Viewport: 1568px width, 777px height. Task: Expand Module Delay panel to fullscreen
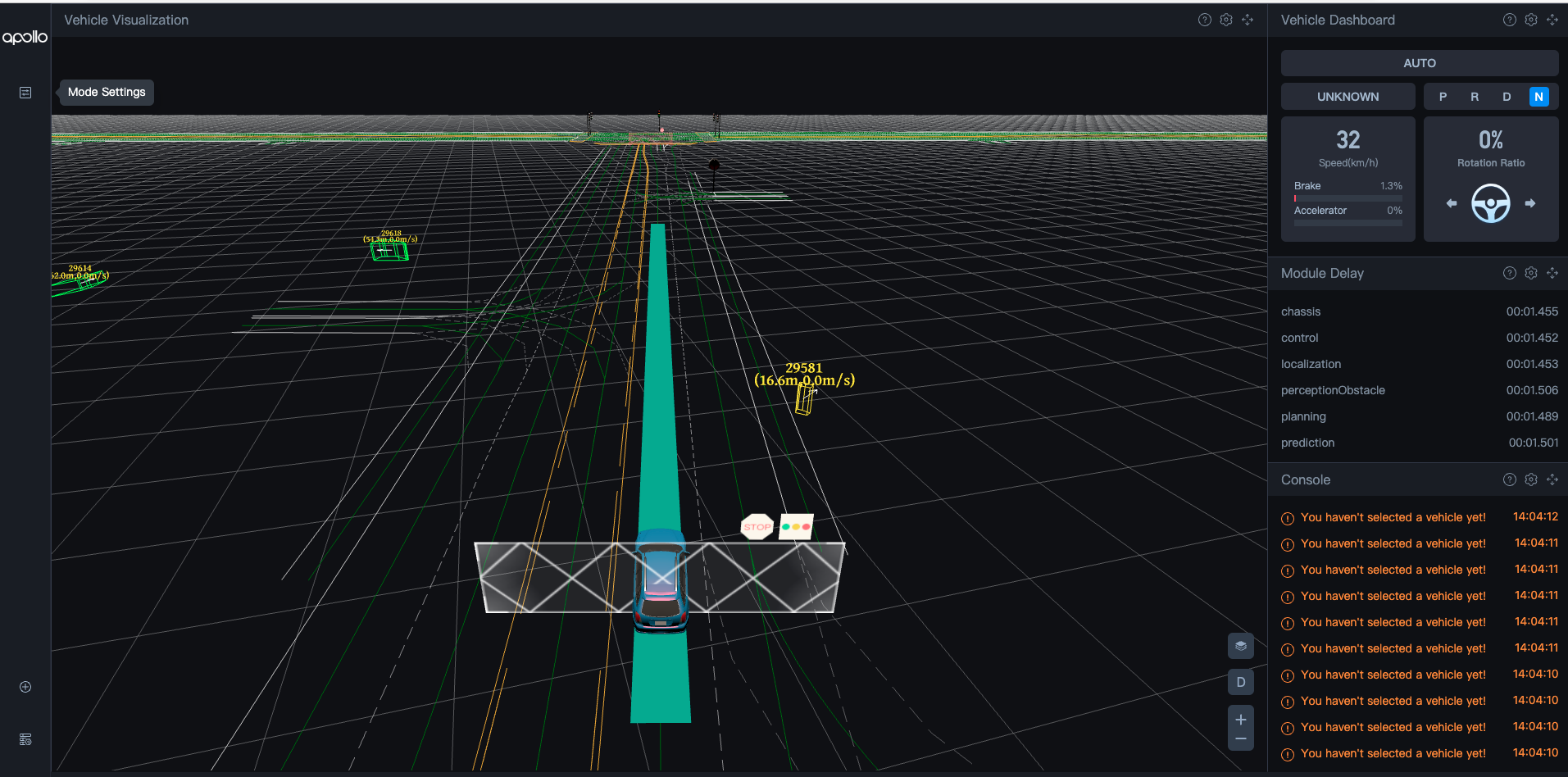tap(1552, 273)
